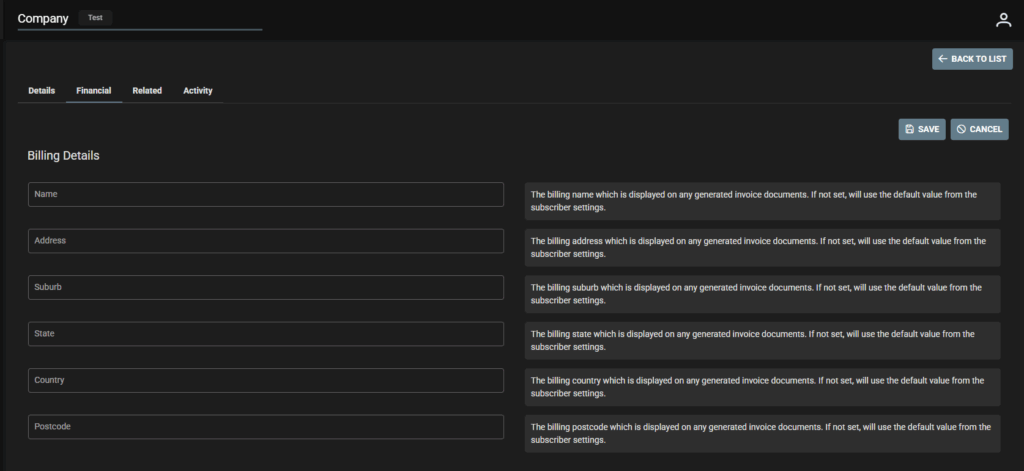The width and height of the screenshot is (1024, 471).
Task: Click the Test badge beside Company
Action: point(95,18)
